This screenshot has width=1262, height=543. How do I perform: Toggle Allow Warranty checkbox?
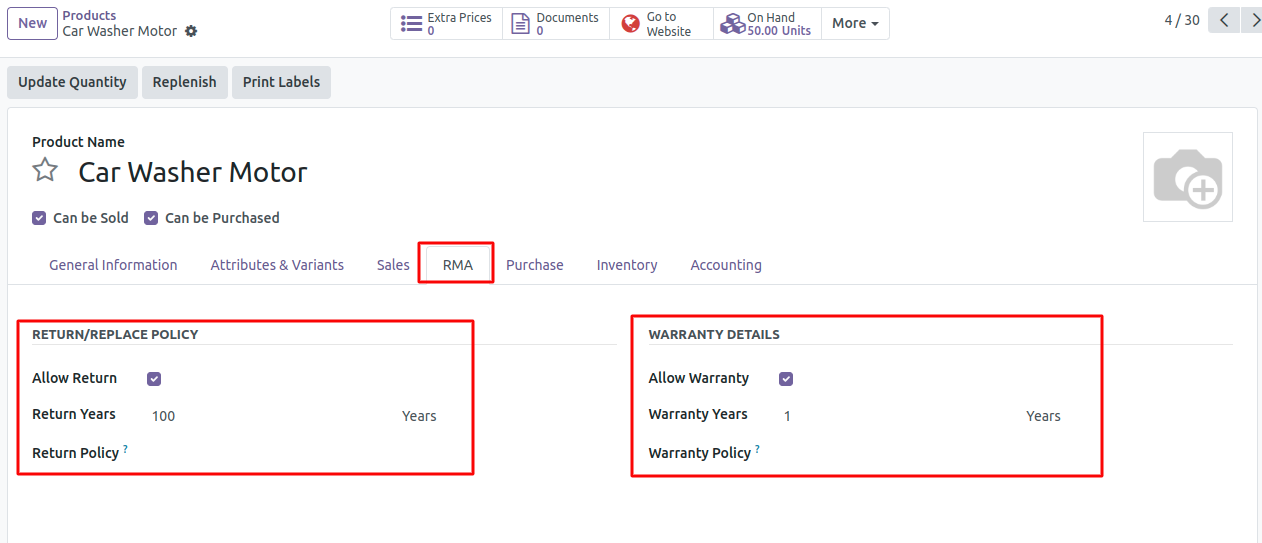pos(786,379)
